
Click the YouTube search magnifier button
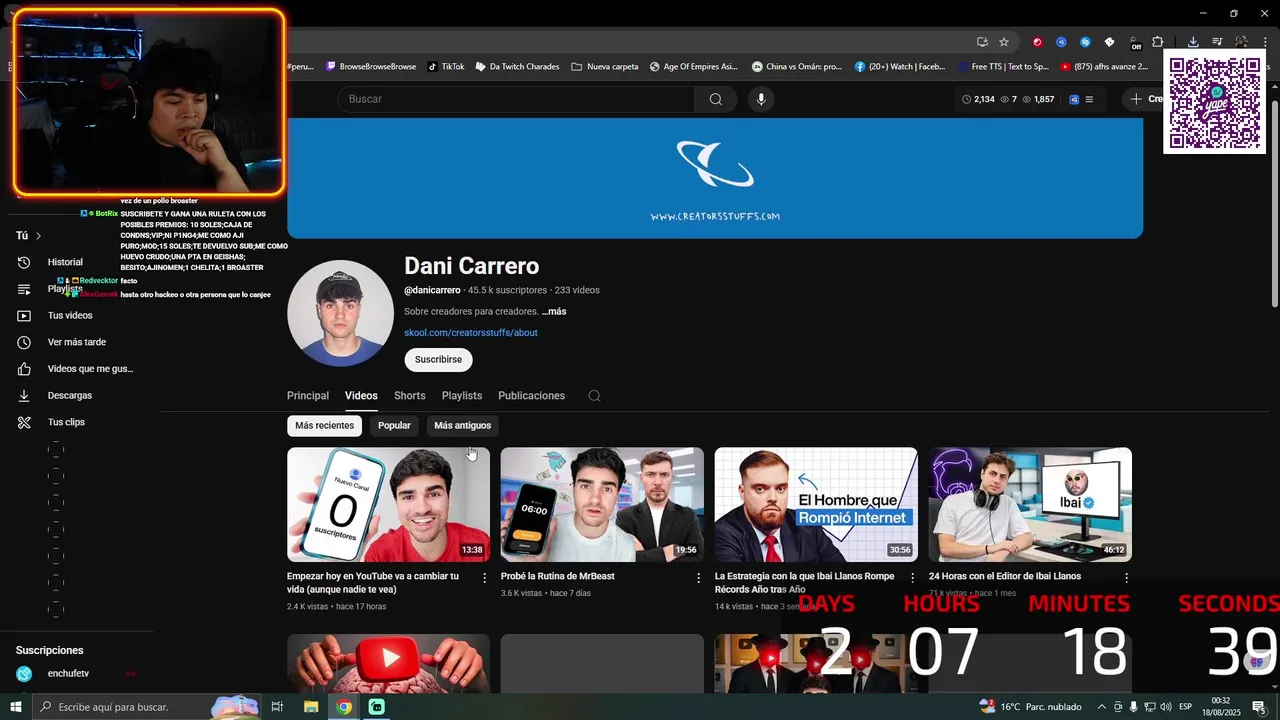pyautogui.click(x=716, y=99)
